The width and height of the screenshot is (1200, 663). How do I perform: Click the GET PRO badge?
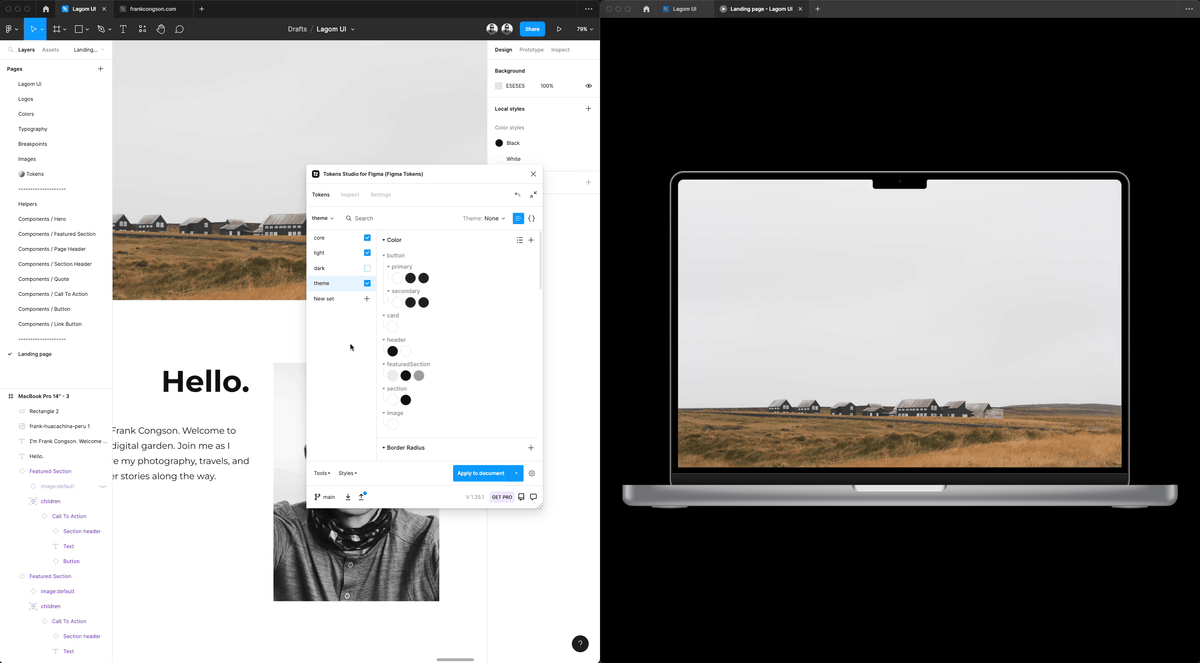coord(502,497)
